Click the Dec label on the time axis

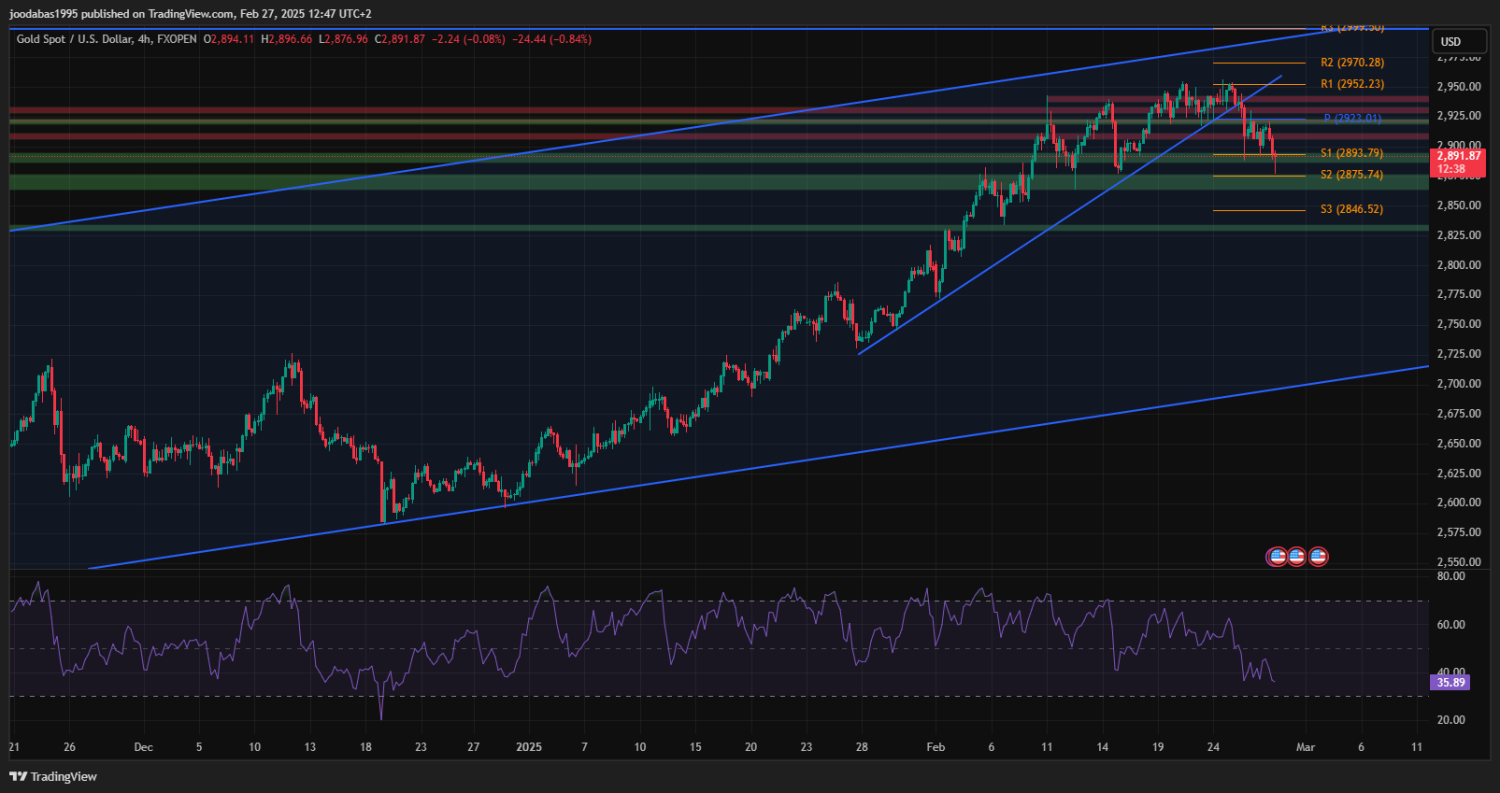141,747
